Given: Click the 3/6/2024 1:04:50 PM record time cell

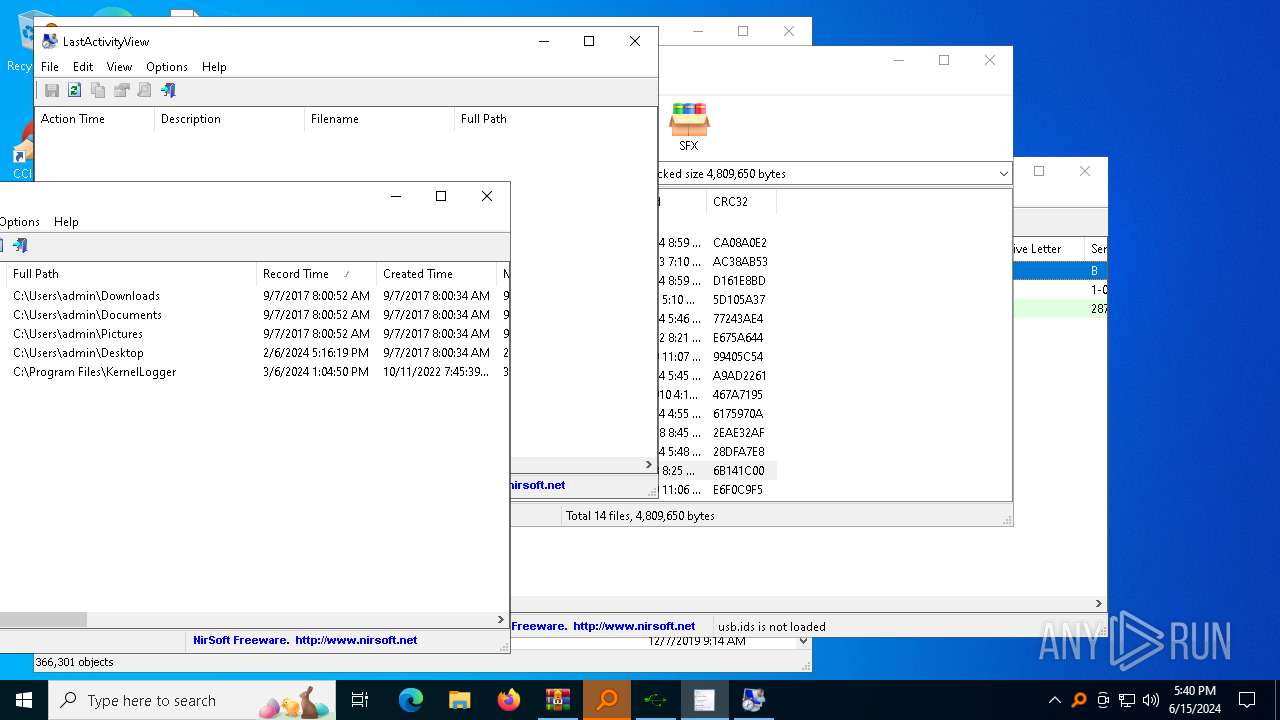Looking at the screenshot, I should pos(316,372).
